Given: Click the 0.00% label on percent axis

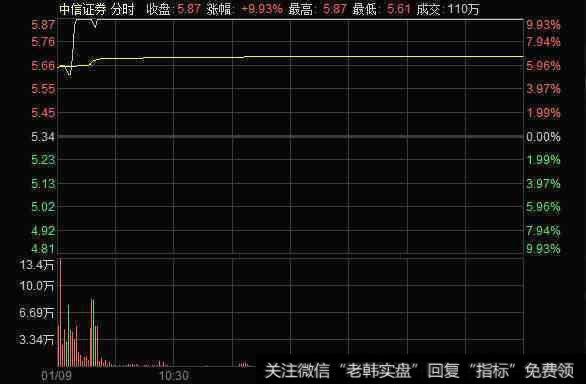Looking at the screenshot, I should tap(543, 137).
